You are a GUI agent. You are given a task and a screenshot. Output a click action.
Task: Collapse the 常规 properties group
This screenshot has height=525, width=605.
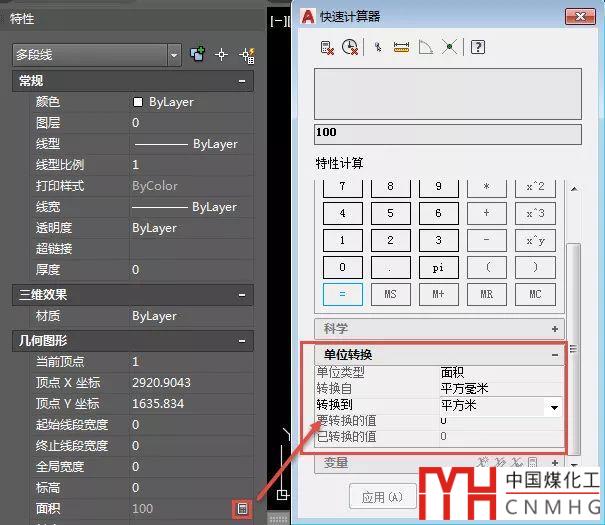[241, 81]
